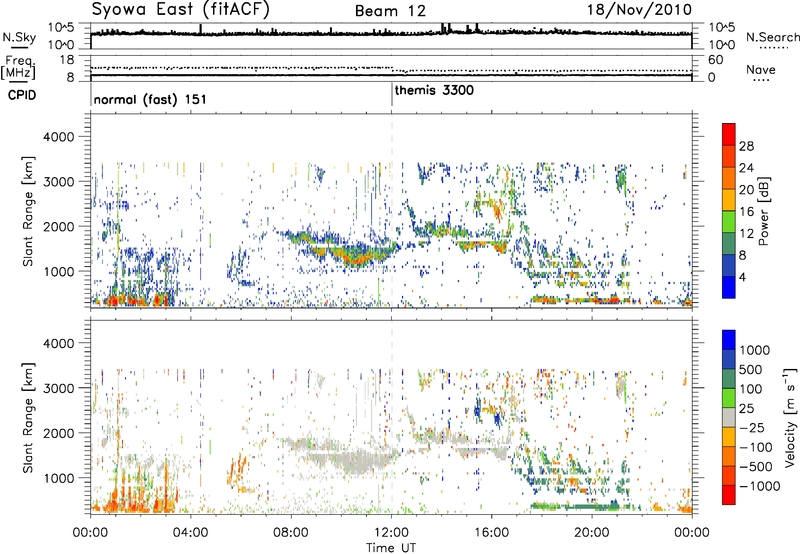Click the velocity panel 'Slant Range [km]' label

28,417
